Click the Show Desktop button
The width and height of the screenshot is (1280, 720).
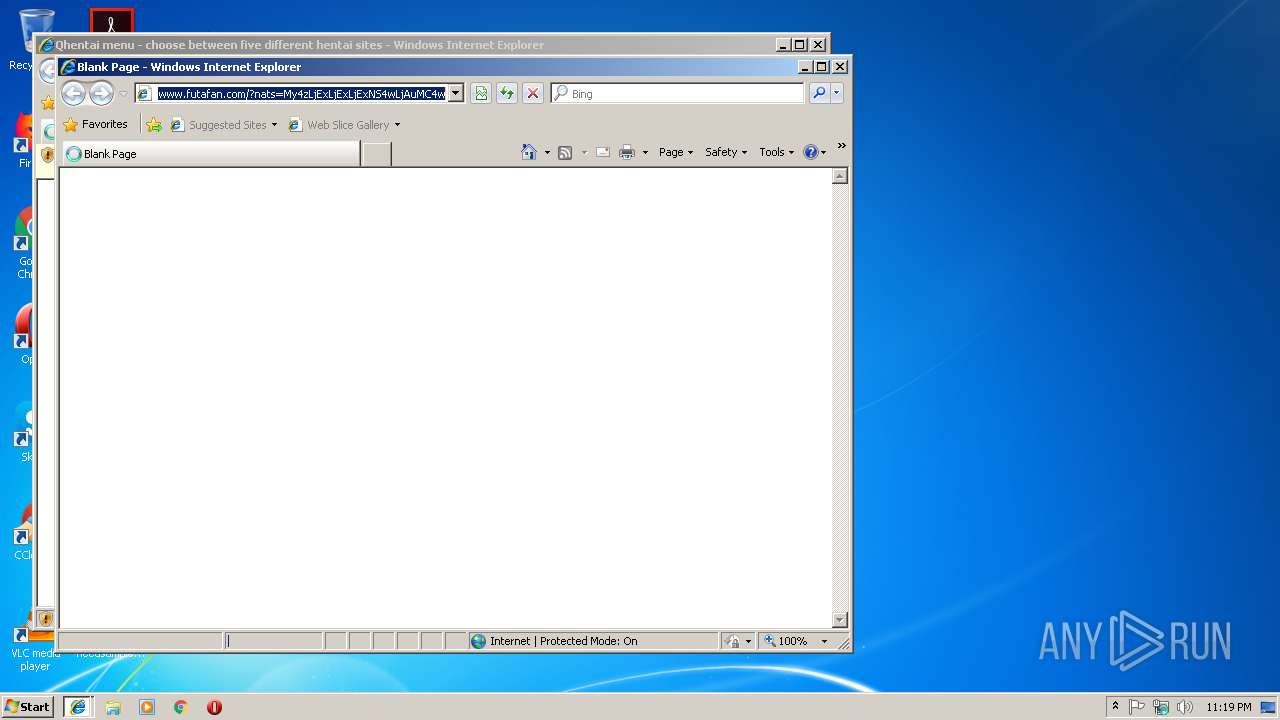click(x=1268, y=707)
